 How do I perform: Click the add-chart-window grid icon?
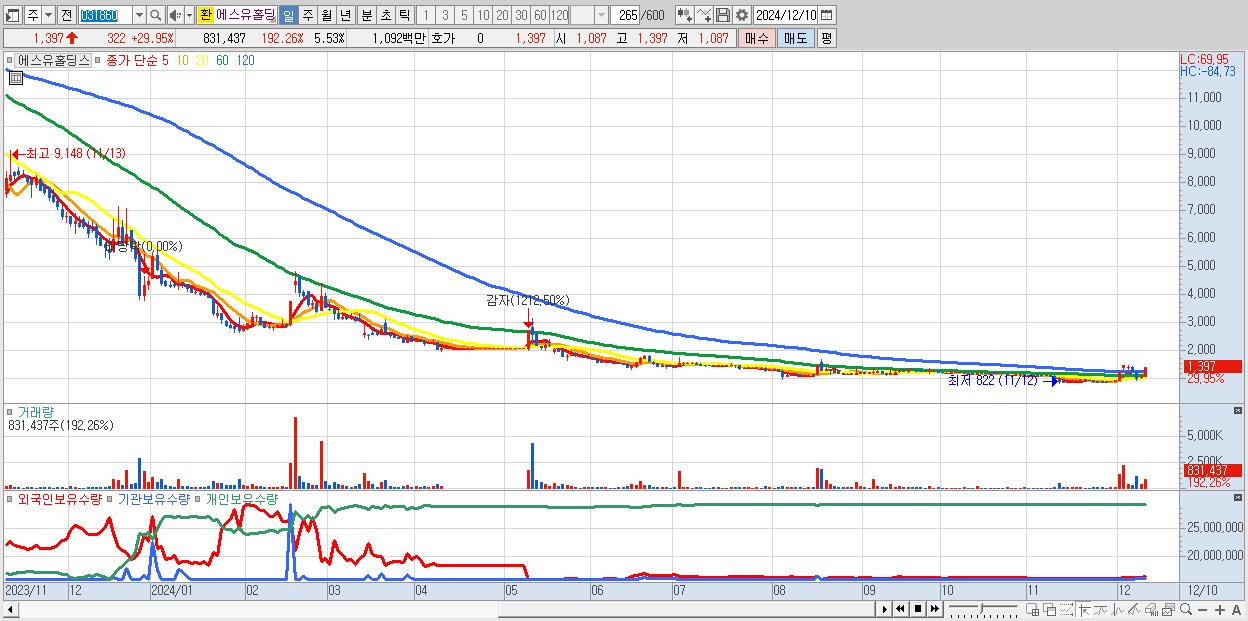pos(1032,609)
